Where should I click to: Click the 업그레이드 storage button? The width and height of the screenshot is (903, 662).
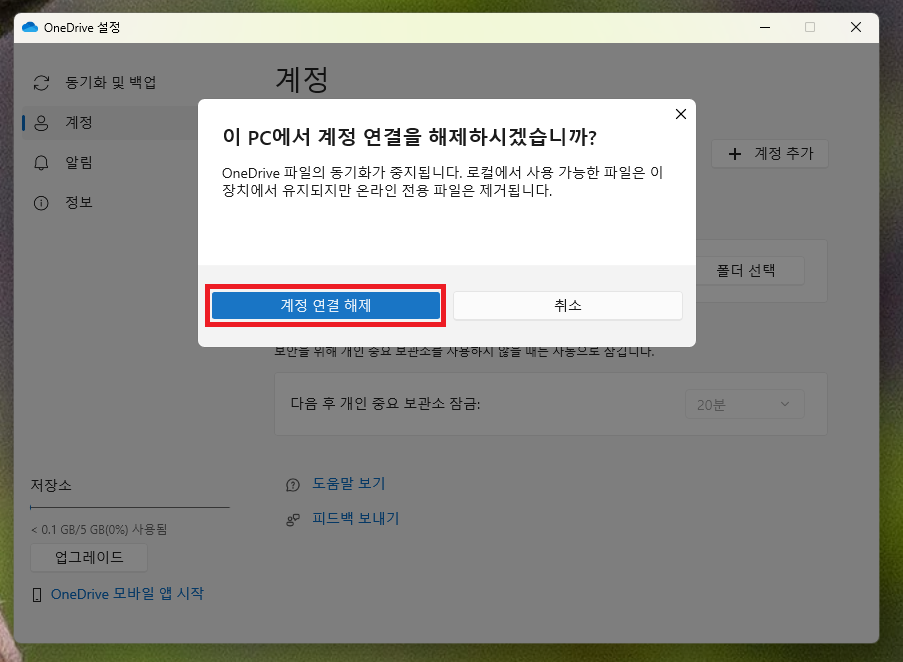click(89, 557)
